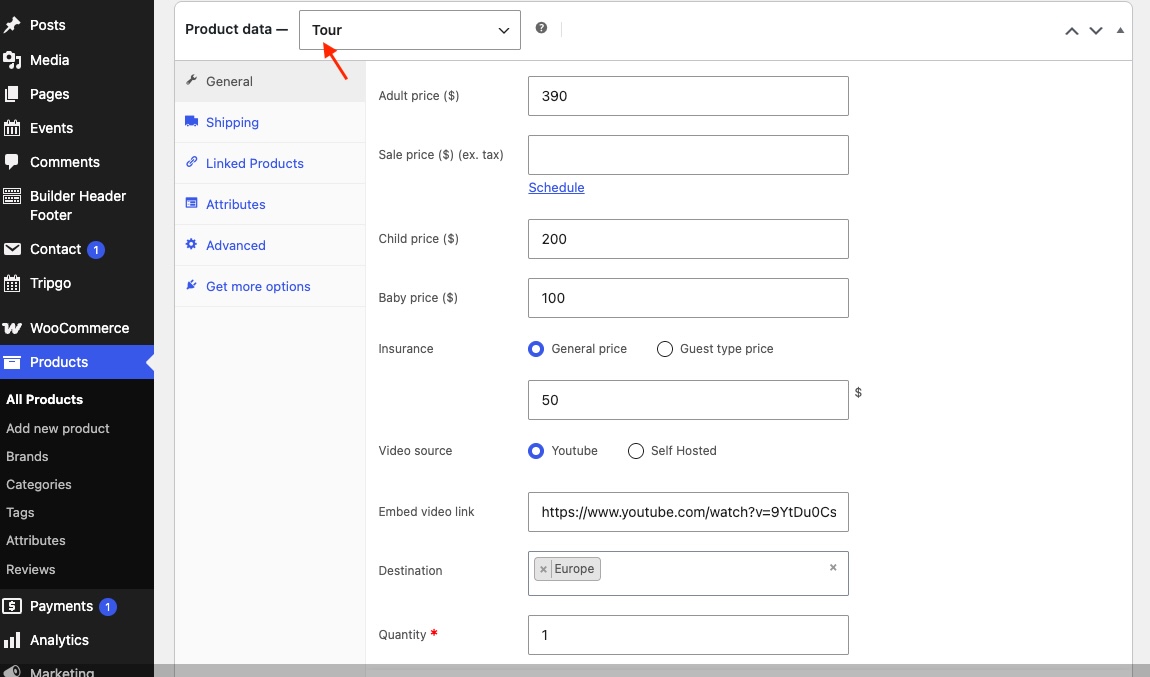Open the WooCommerce menu
The image size is (1150, 677).
point(77,328)
